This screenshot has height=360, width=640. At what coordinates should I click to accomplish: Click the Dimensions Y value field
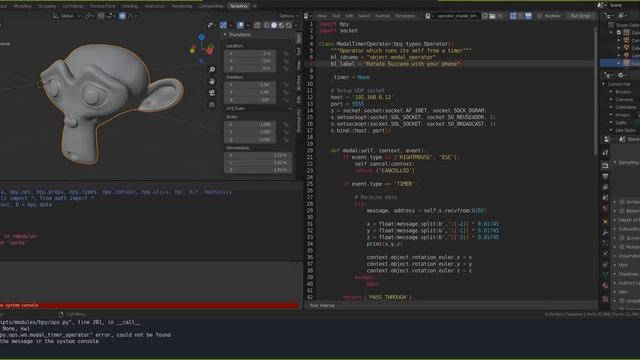[x=258, y=162]
